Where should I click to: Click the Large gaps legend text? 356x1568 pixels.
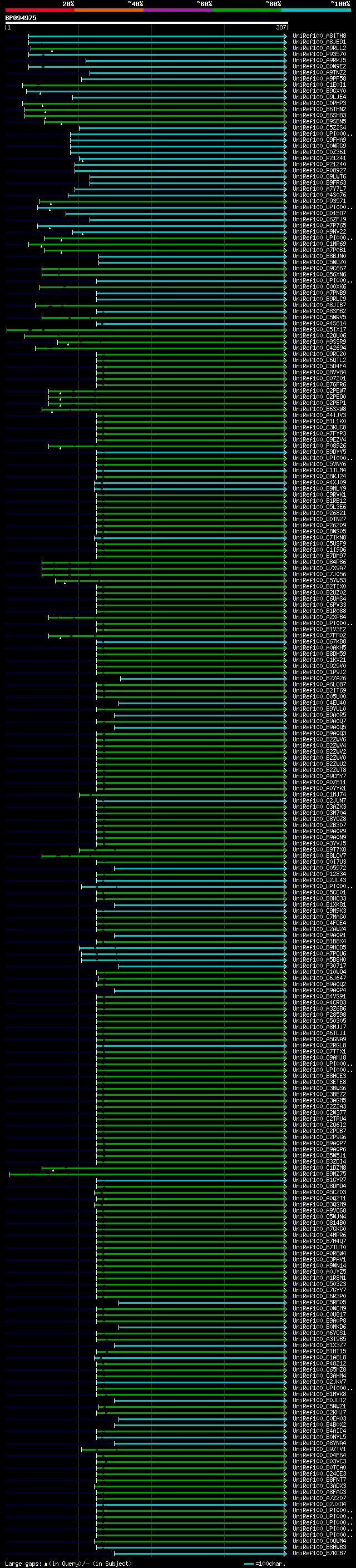[68, 1563]
